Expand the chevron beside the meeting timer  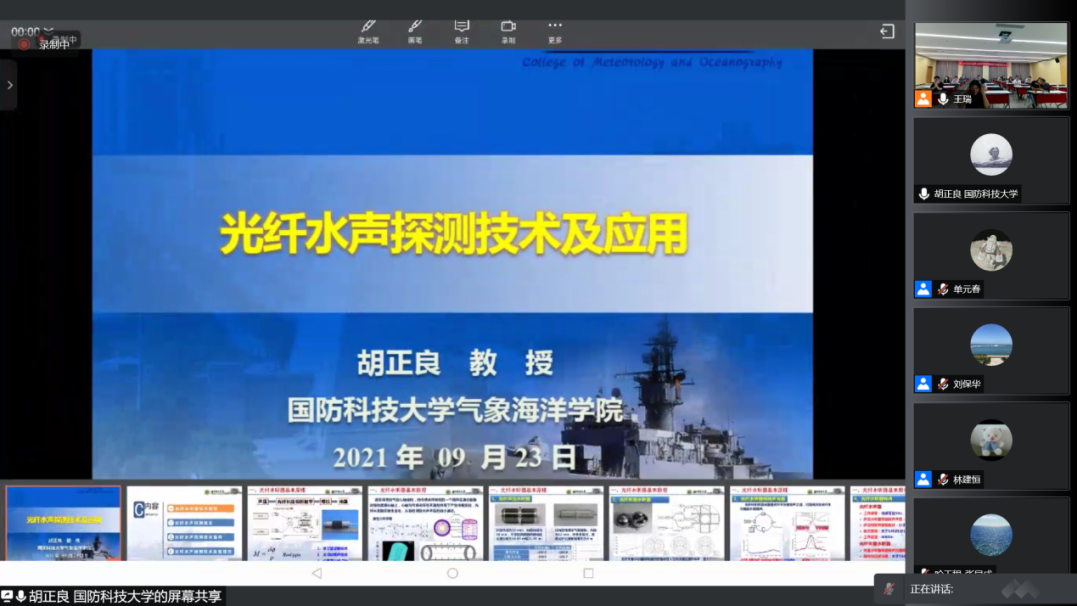[x=49, y=32]
